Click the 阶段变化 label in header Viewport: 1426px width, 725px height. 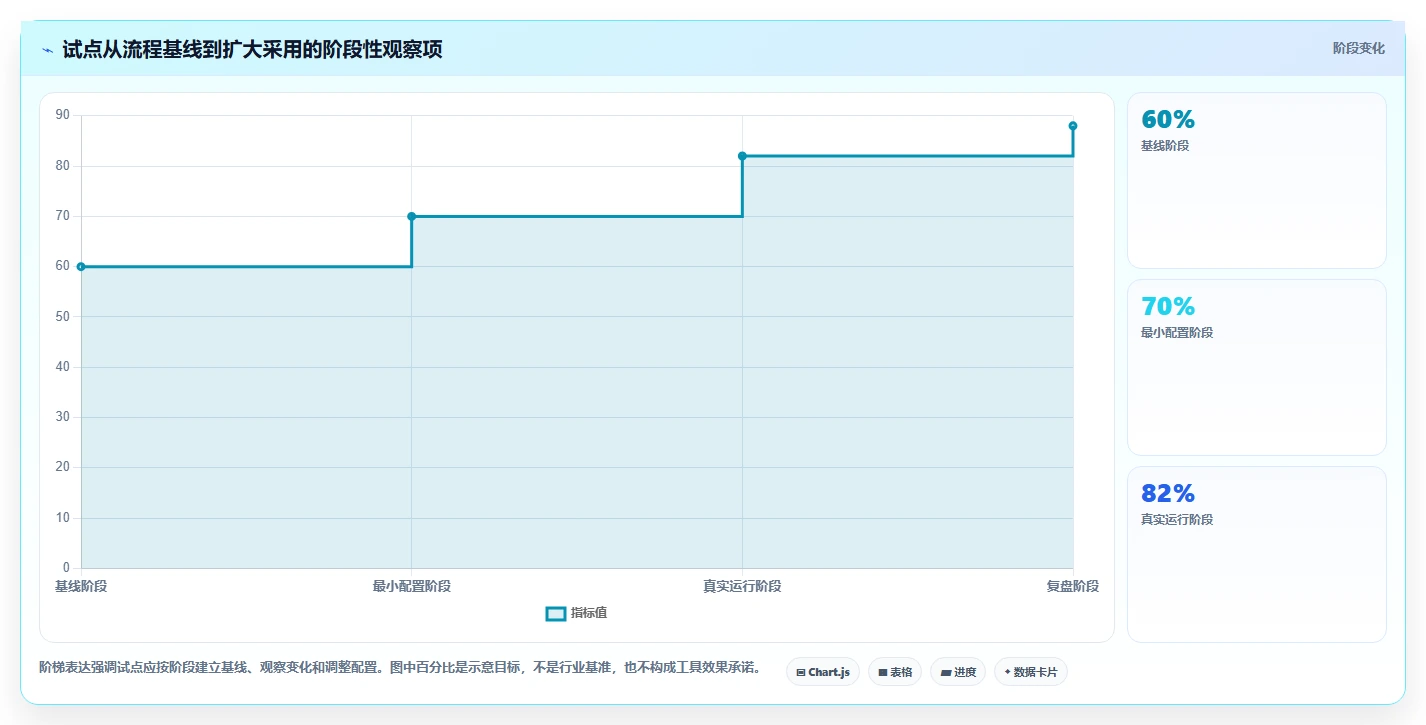[x=1359, y=48]
